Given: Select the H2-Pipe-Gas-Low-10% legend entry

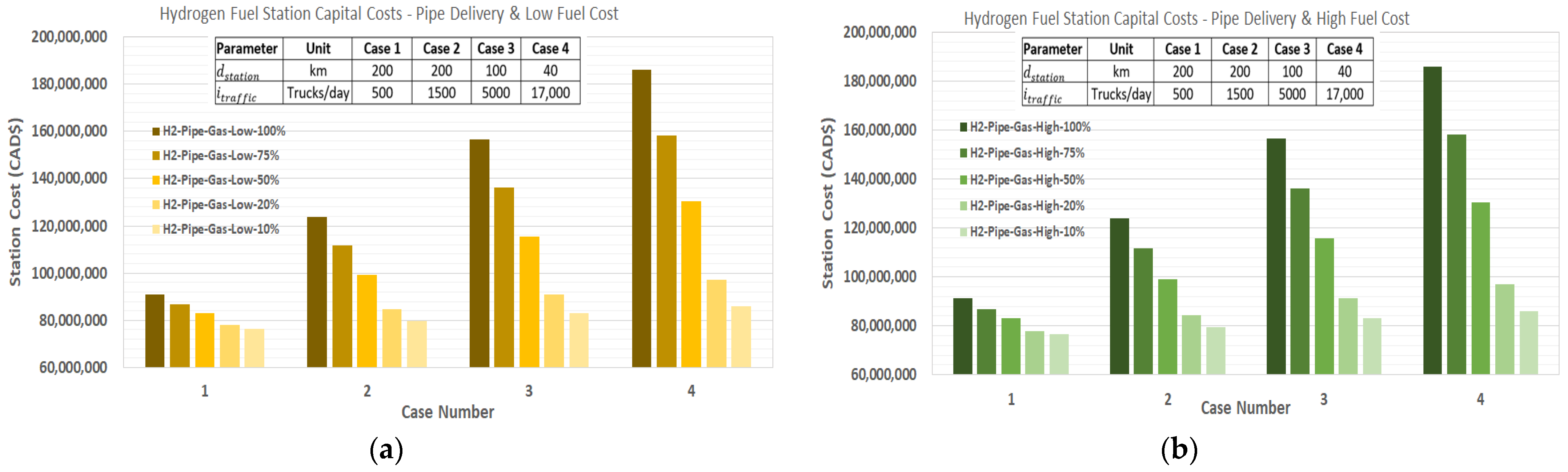Looking at the screenshot, I should [220, 229].
